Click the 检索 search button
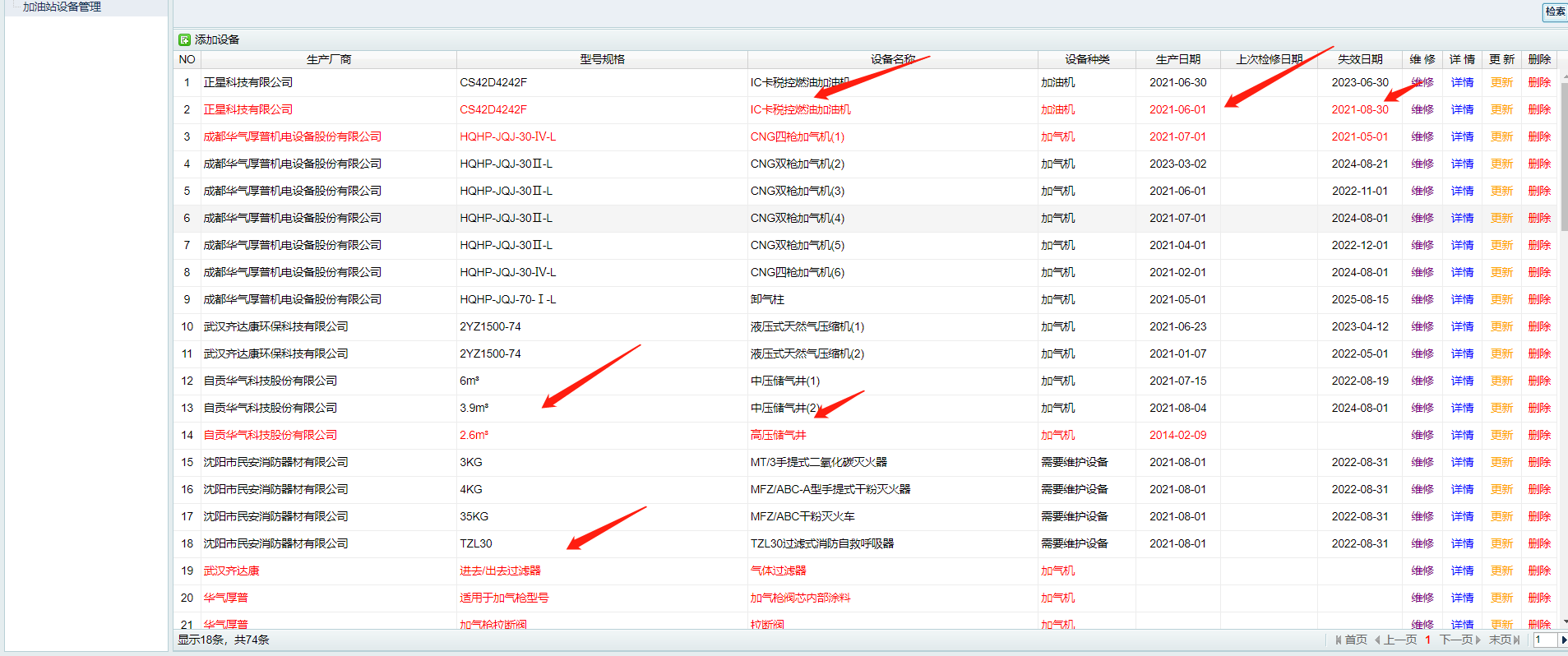 (1554, 12)
